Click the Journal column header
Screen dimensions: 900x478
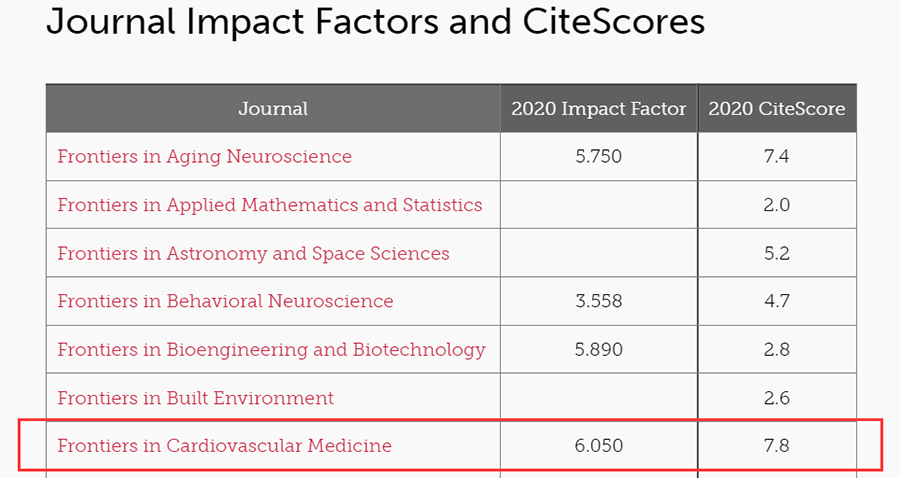273,108
